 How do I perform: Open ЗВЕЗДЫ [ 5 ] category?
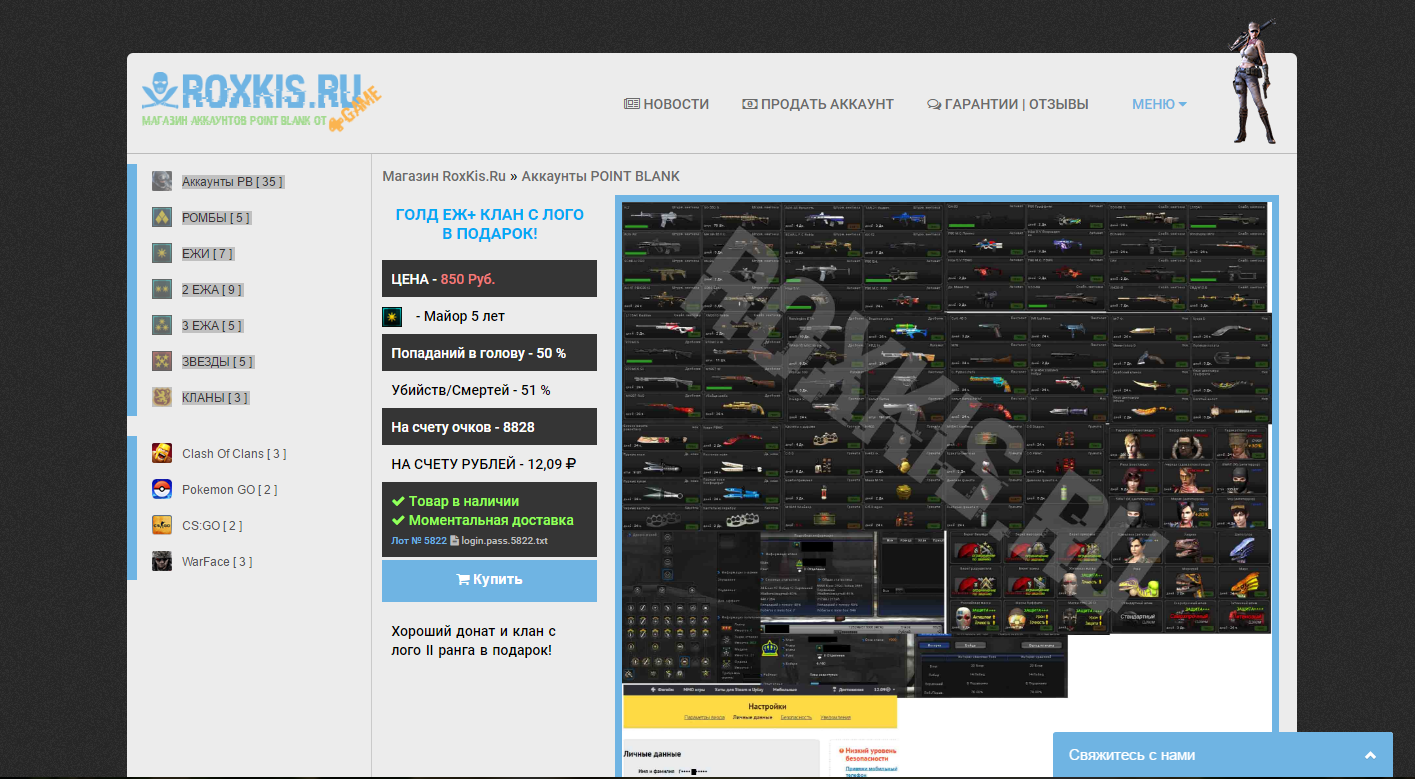pos(218,362)
